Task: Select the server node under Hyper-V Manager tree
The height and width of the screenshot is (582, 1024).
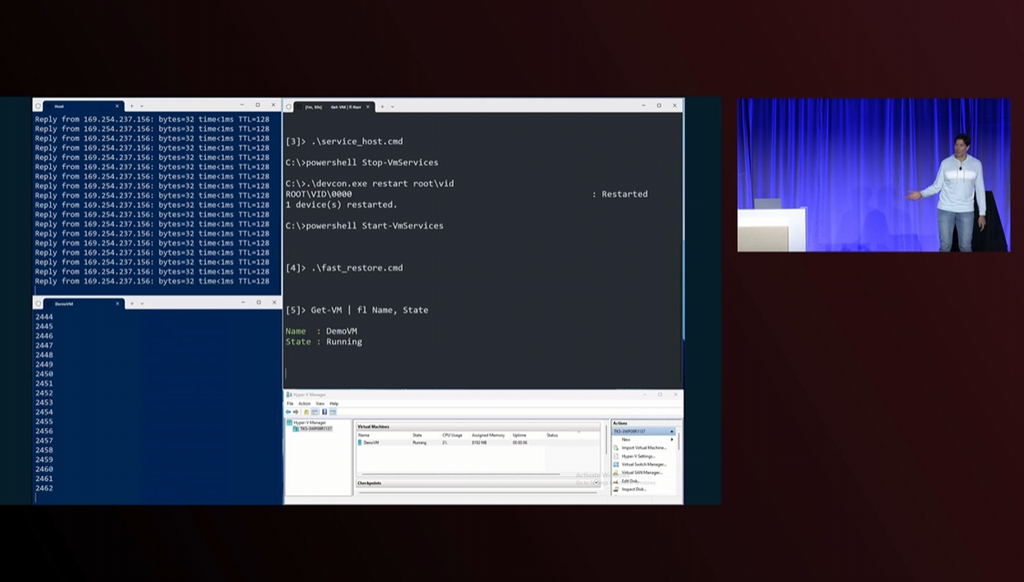Action: coord(314,429)
